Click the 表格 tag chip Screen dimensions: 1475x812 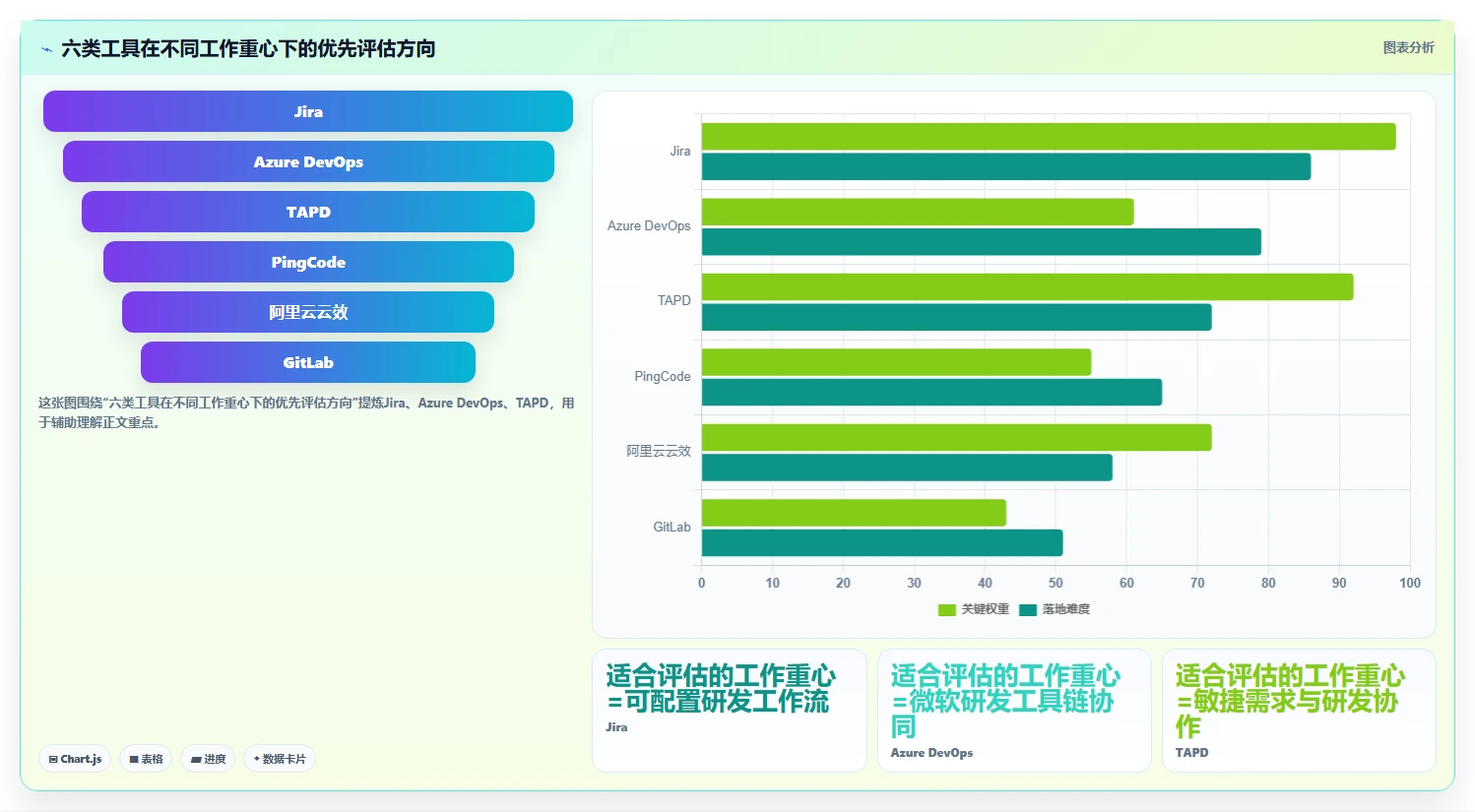click(x=146, y=759)
